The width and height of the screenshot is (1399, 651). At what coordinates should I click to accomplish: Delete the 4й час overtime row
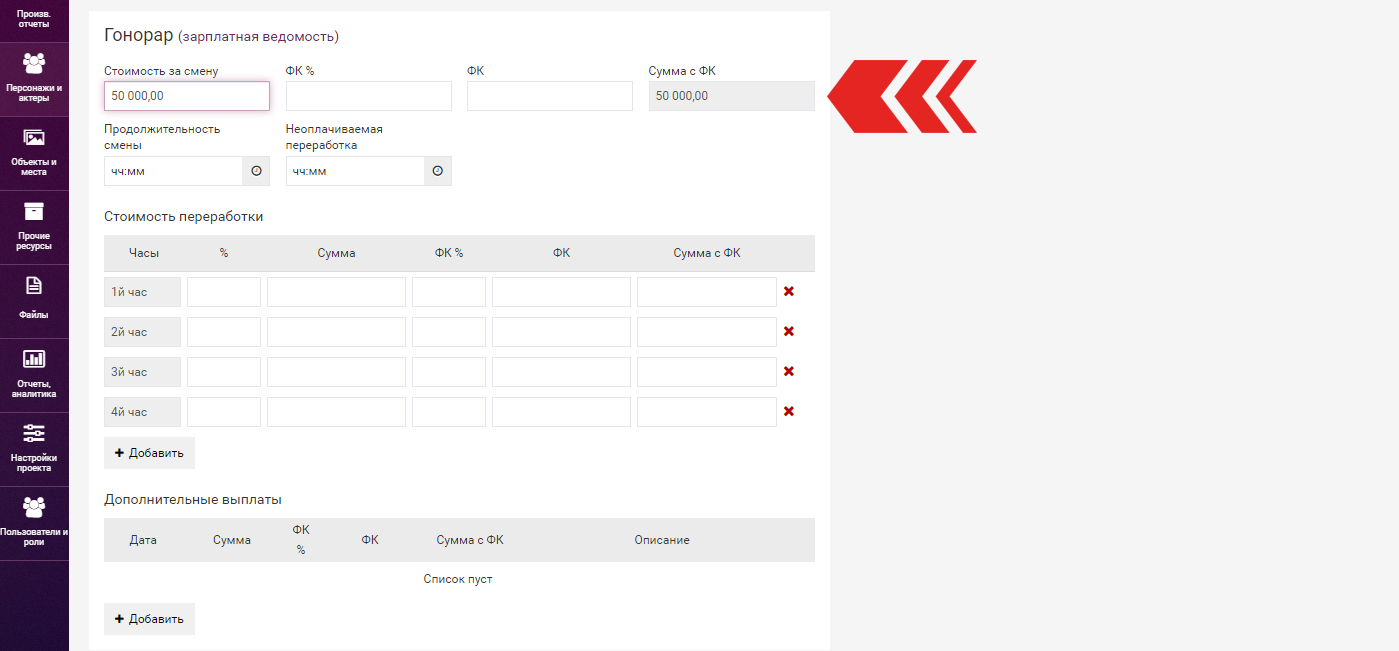tap(788, 411)
